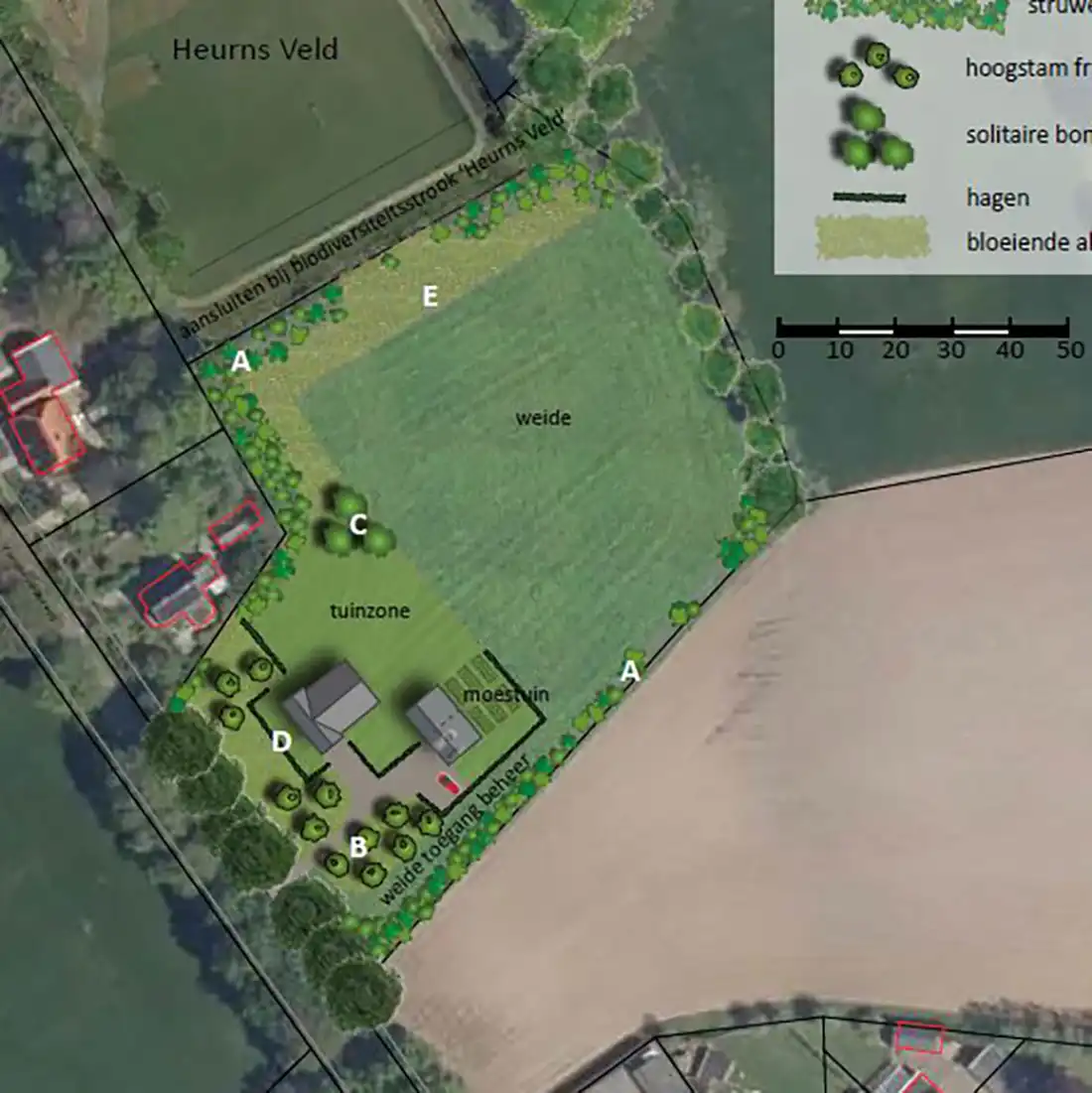1092x1093 pixels.
Task: Click the scale bar value 50
Action: pyautogui.click(x=1070, y=349)
